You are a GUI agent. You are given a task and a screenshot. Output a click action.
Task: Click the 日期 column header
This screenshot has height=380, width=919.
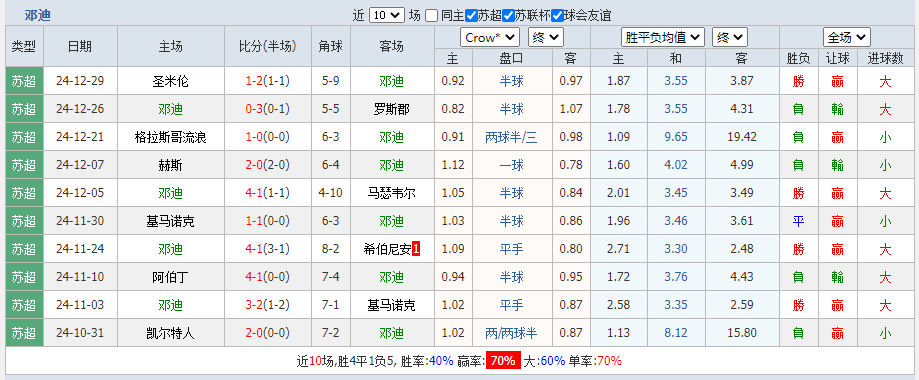point(80,46)
